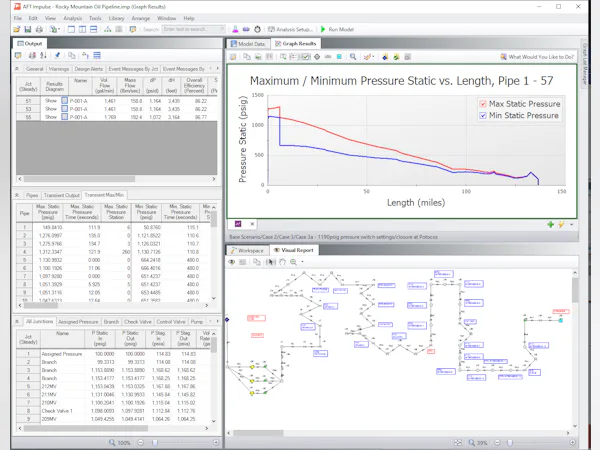The height and width of the screenshot is (450, 600).
Task: Click the eye icon in Visual Report toolbar
Action: tap(232, 262)
